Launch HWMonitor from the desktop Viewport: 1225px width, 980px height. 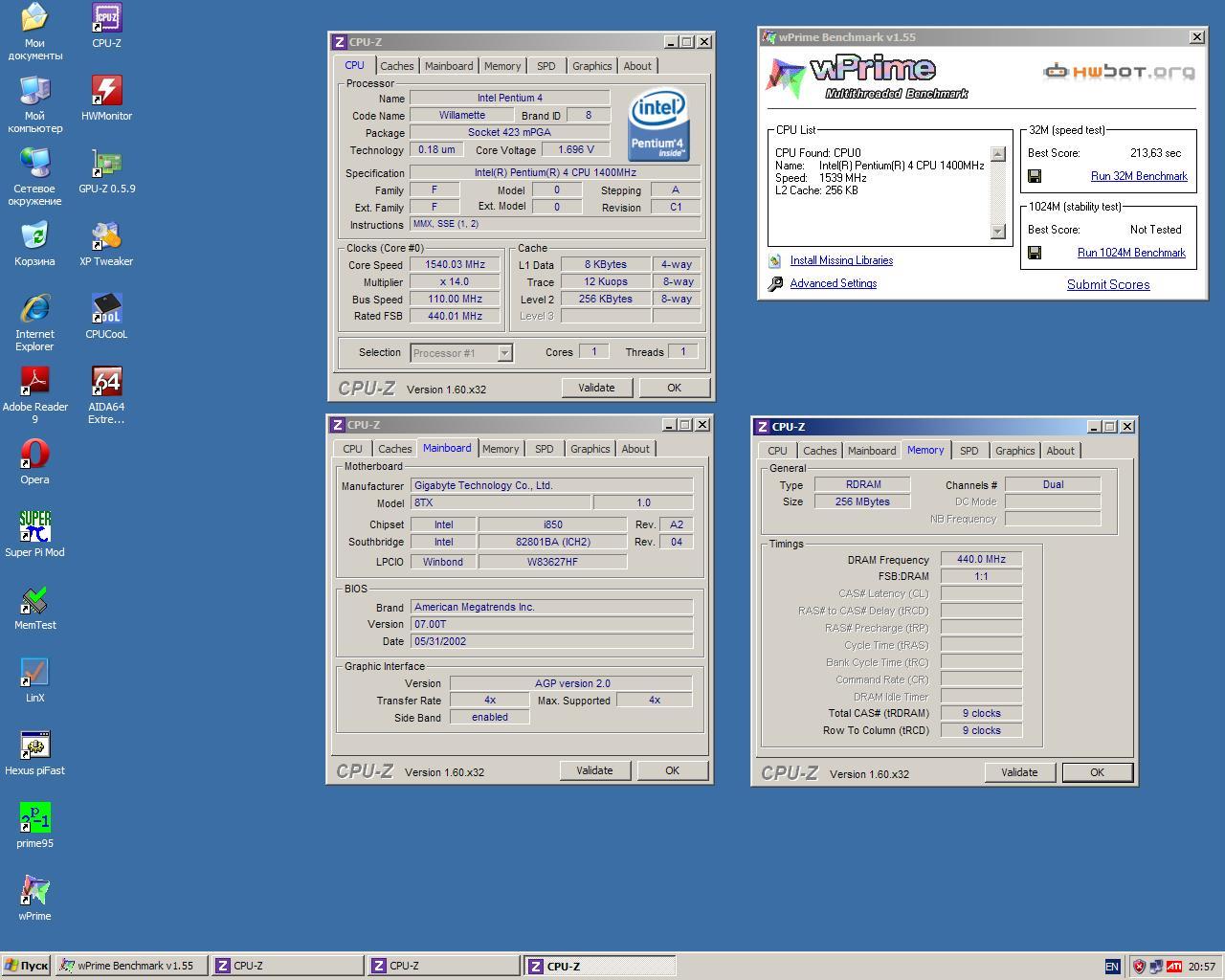[106, 98]
